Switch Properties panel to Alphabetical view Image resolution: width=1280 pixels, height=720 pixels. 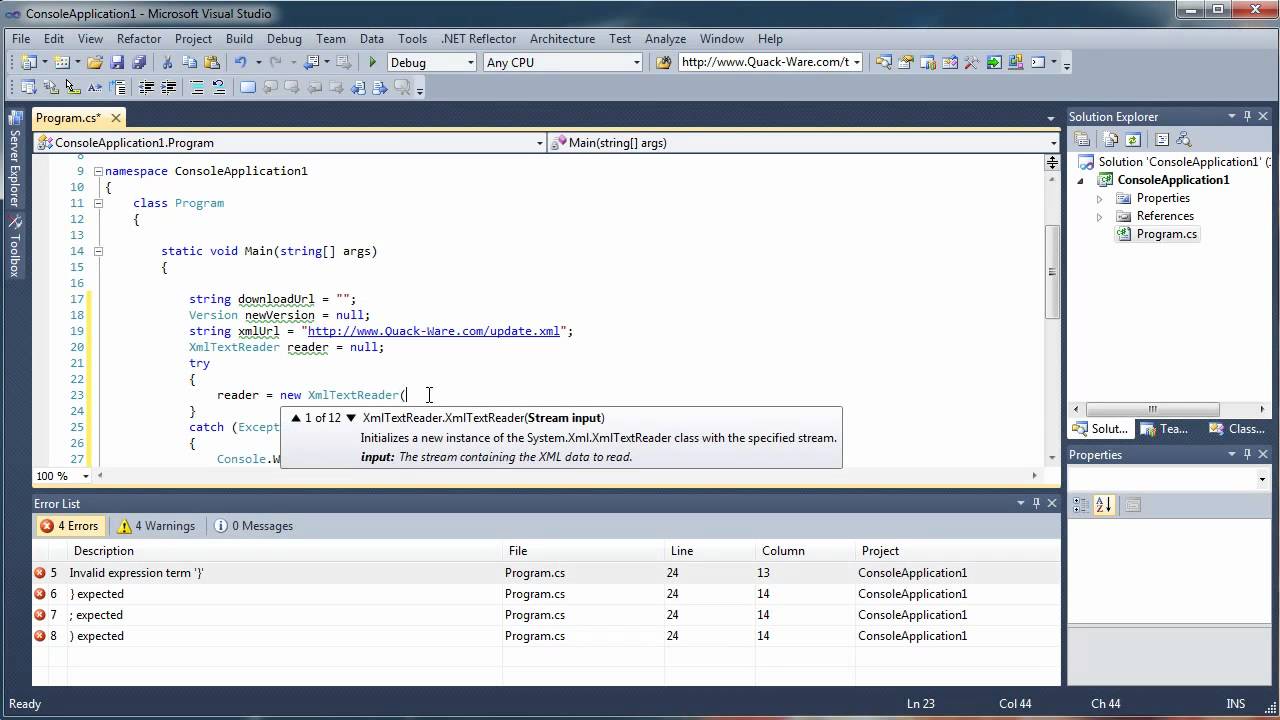(x=1104, y=506)
